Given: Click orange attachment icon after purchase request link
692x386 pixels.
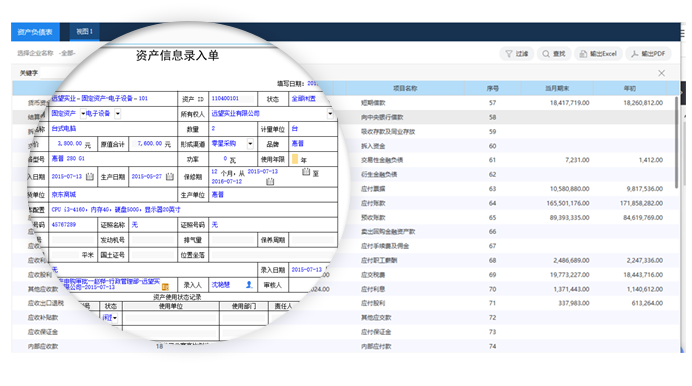Looking at the screenshot, I should click(x=165, y=287).
